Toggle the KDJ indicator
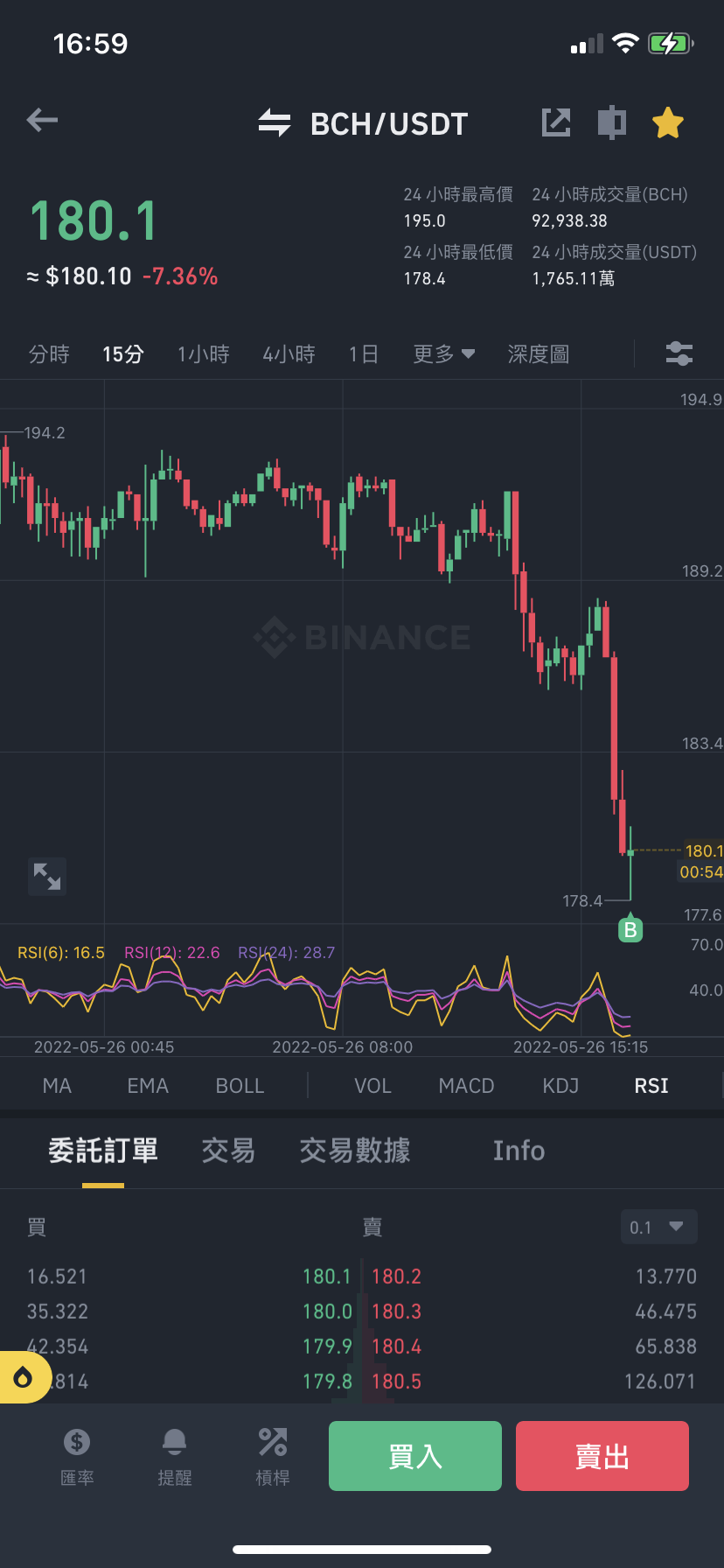This screenshot has width=724, height=1568. [561, 1086]
